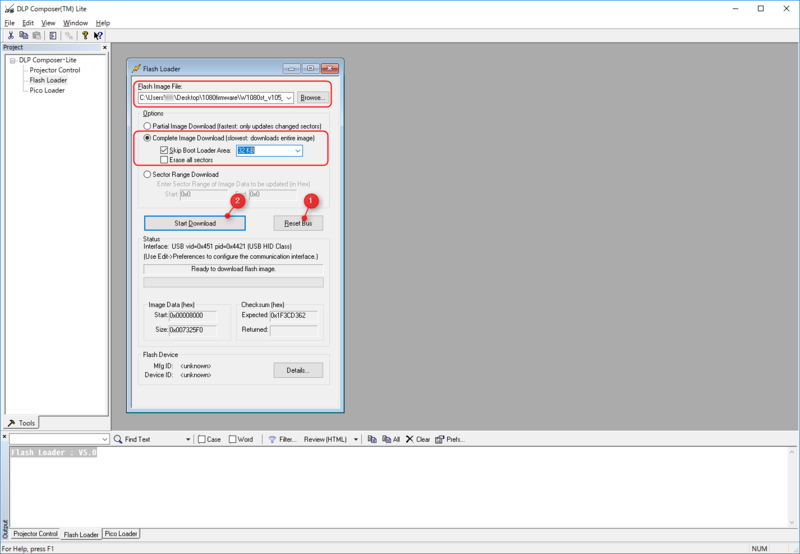Click the output pane vertical scrollbar
Image resolution: width=800 pixels, height=554 pixels.
point(792,487)
